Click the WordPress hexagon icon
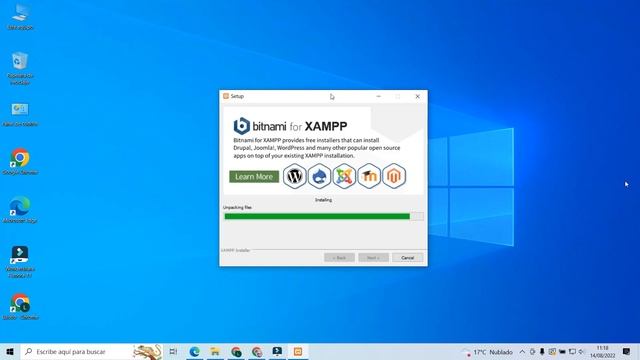Viewport: 640px width, 360px height. (295, 176)
